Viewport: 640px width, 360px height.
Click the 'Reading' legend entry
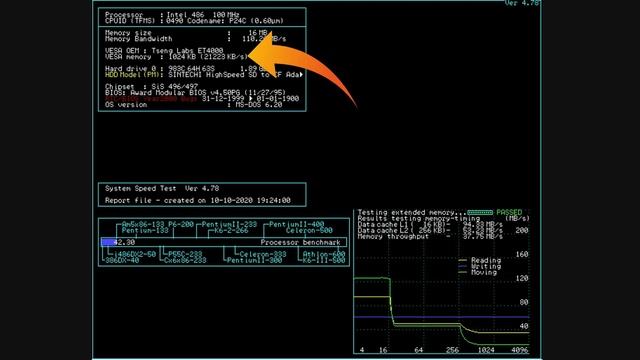tap(480, 260)
